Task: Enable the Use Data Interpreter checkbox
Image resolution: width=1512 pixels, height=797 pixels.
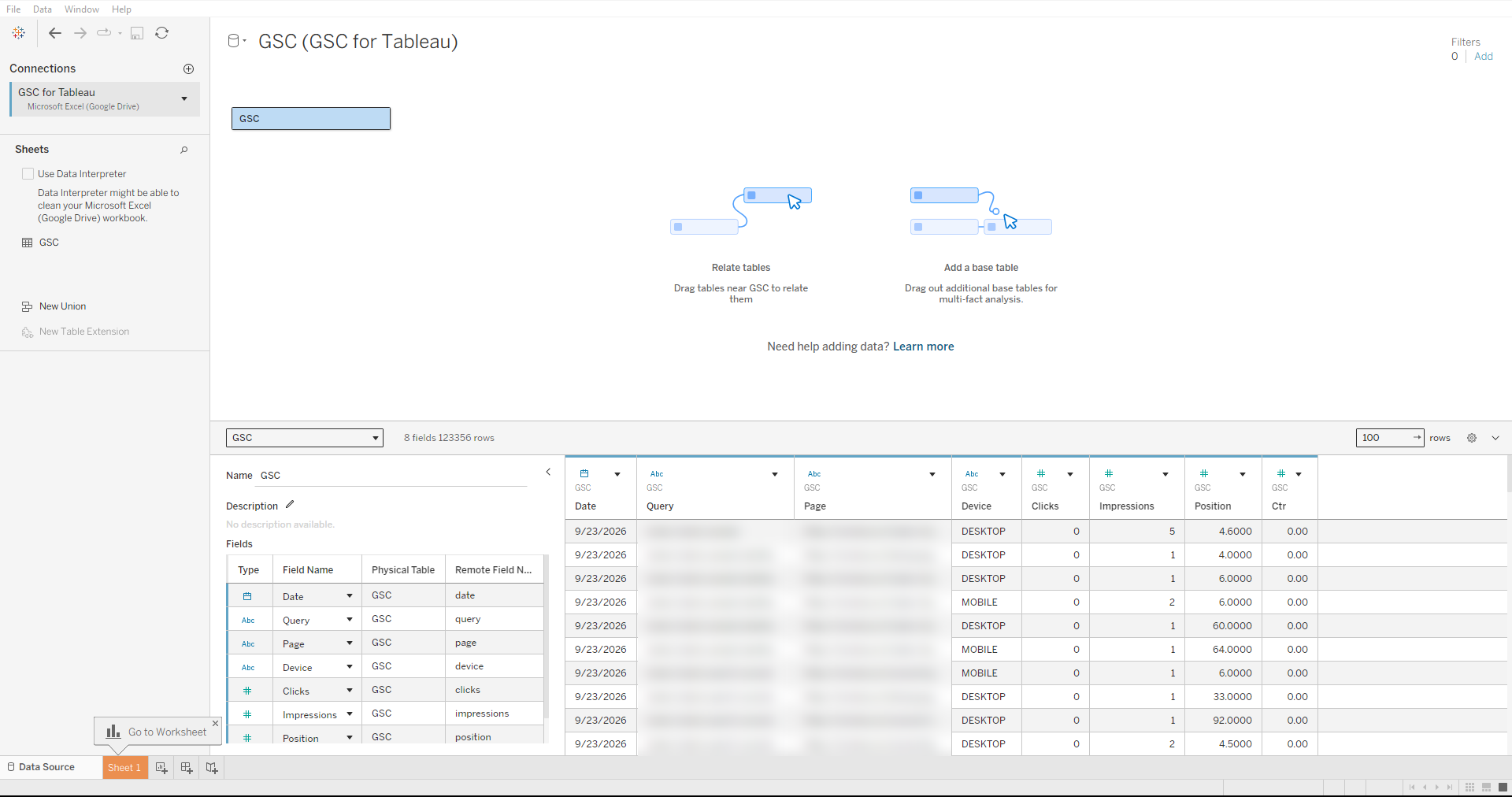Action: [x=28, y=174]
